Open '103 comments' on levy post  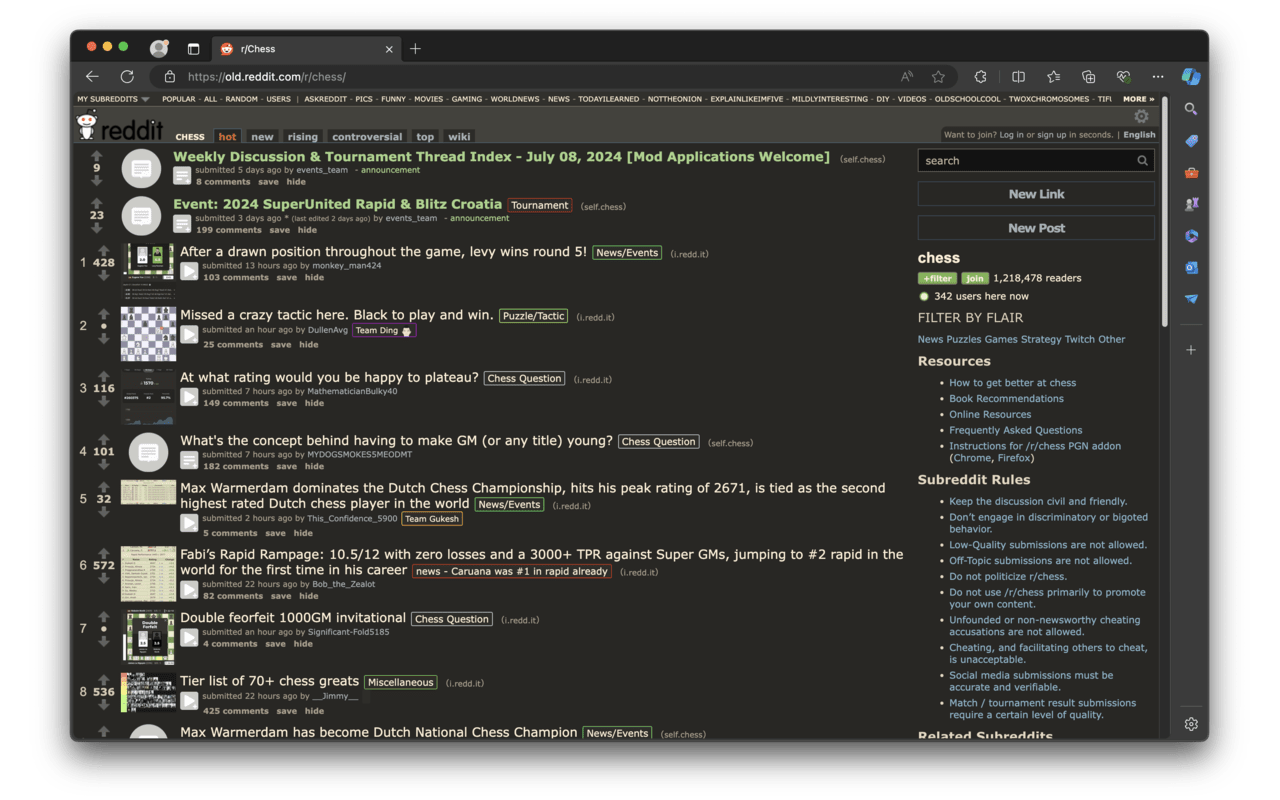tap(235, 278)
